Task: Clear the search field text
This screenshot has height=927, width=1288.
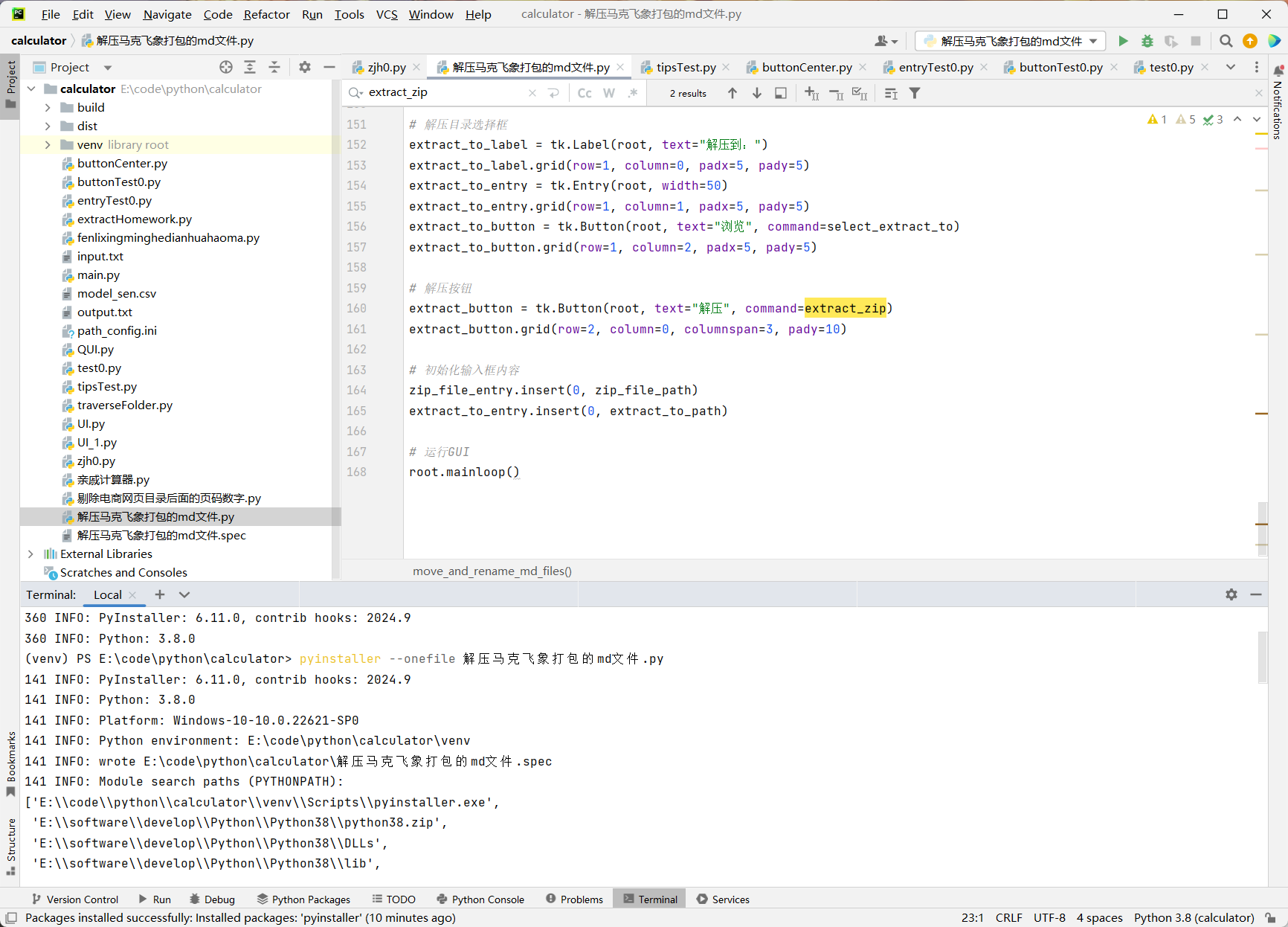Action: click(x=532, y=93)
